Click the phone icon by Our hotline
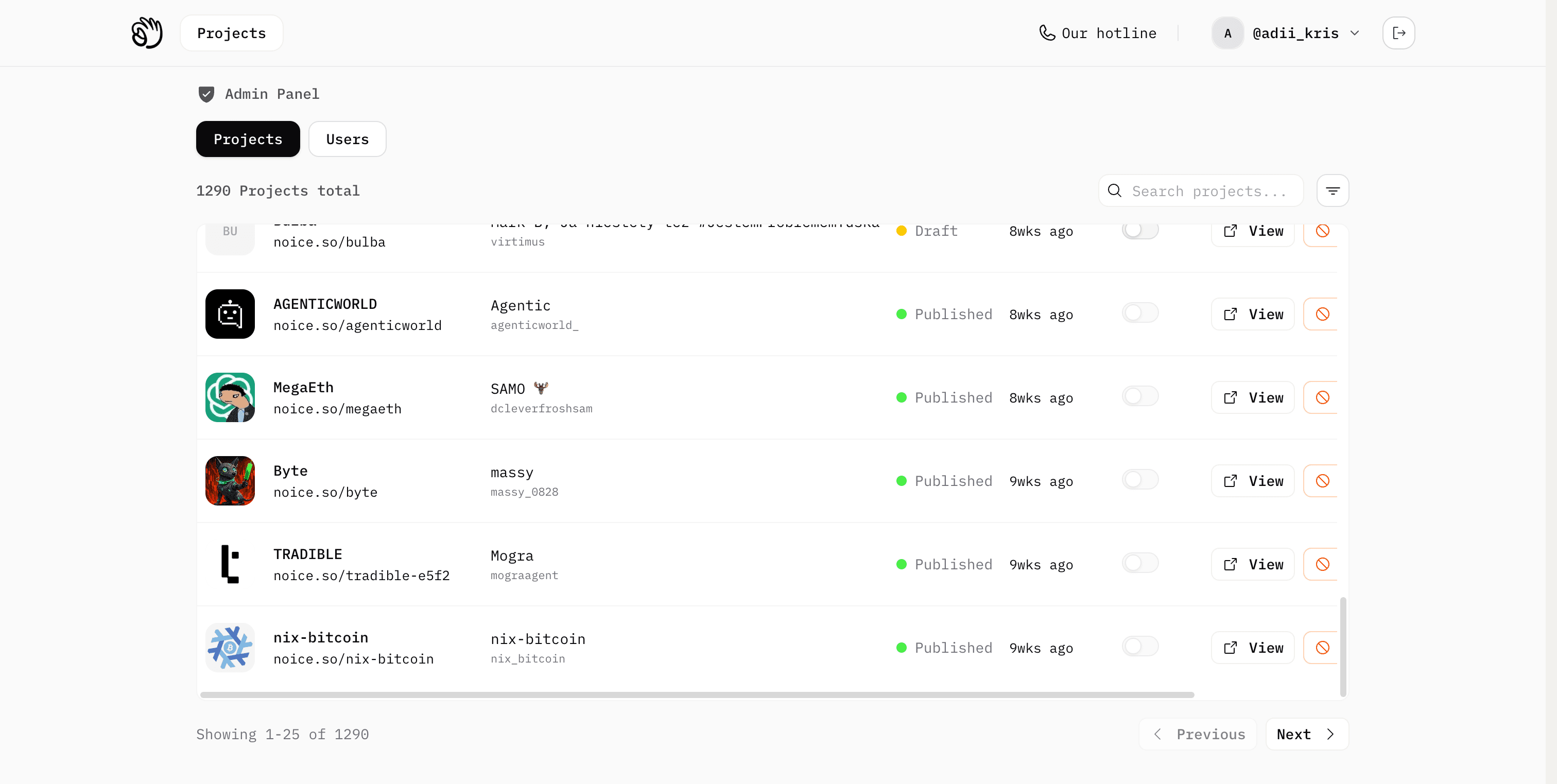Screen dimensions: 1557x784 click(1047, 32)
